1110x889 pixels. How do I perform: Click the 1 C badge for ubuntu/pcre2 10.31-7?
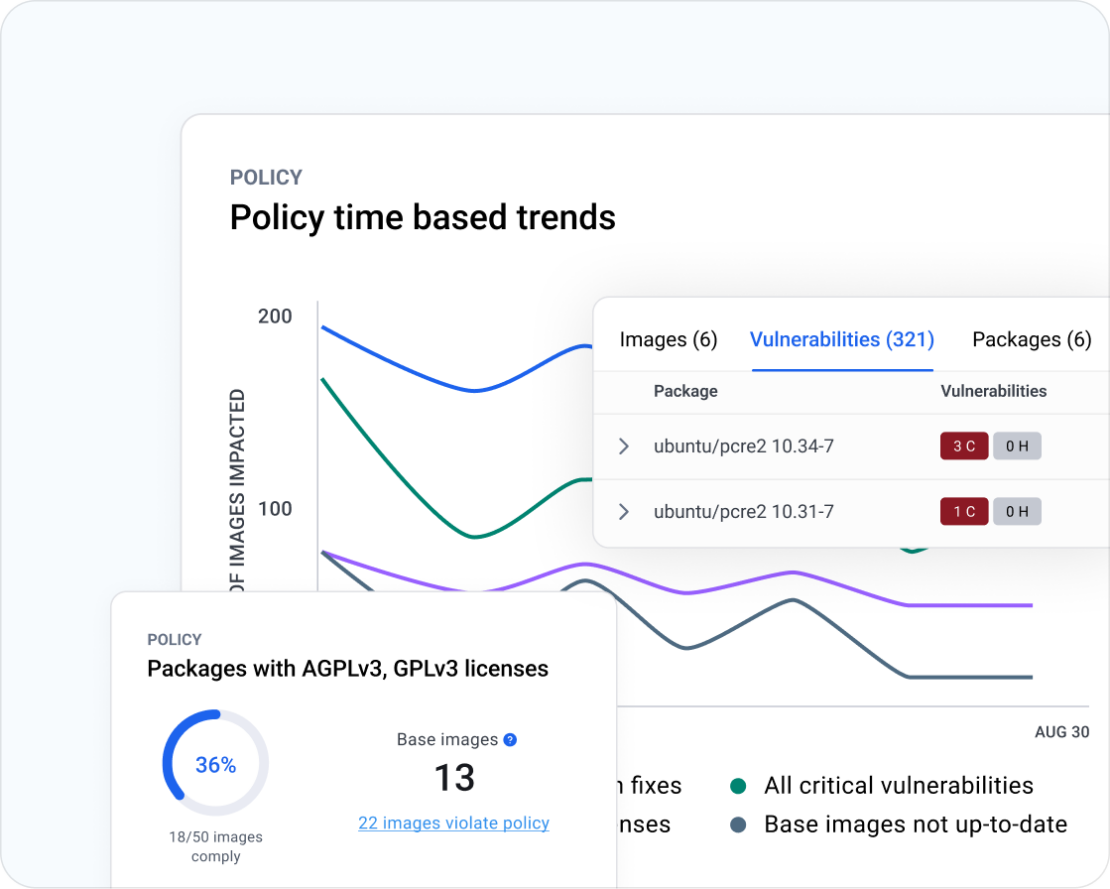[x=963, y=511]
